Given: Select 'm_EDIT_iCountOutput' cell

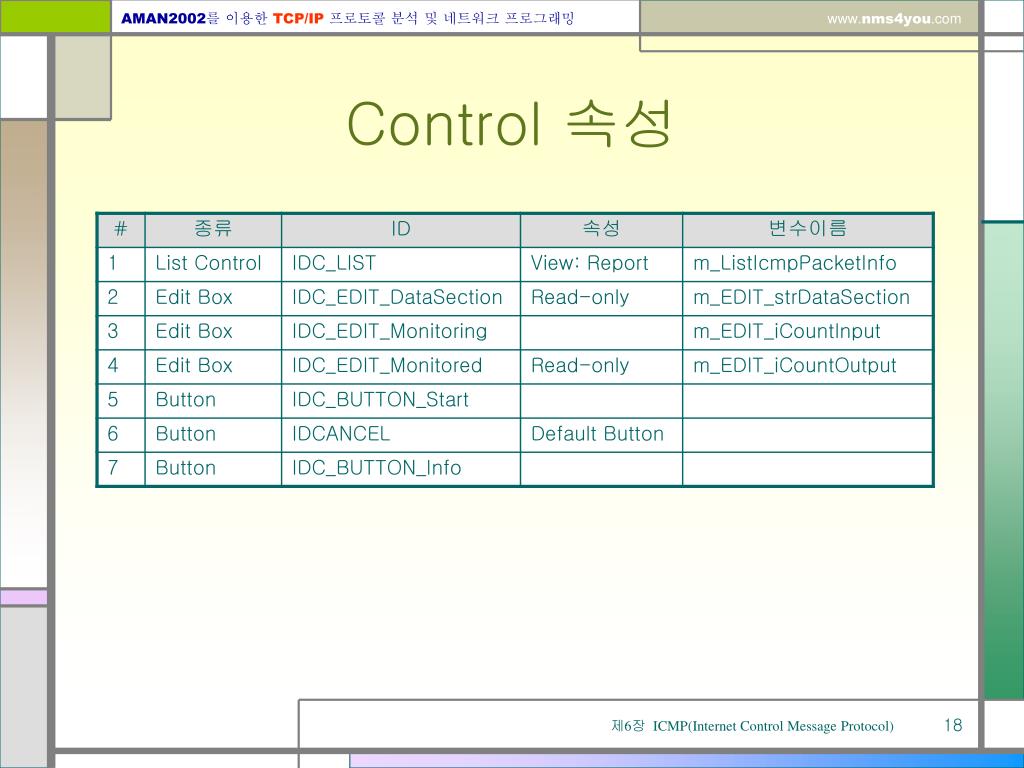Looking at the screenshot, I should tap(807, 365).
